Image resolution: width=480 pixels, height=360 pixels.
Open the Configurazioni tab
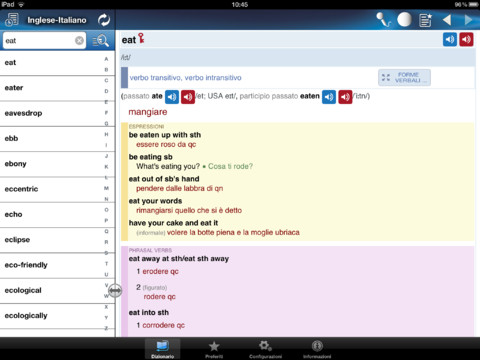coord(265,349)
